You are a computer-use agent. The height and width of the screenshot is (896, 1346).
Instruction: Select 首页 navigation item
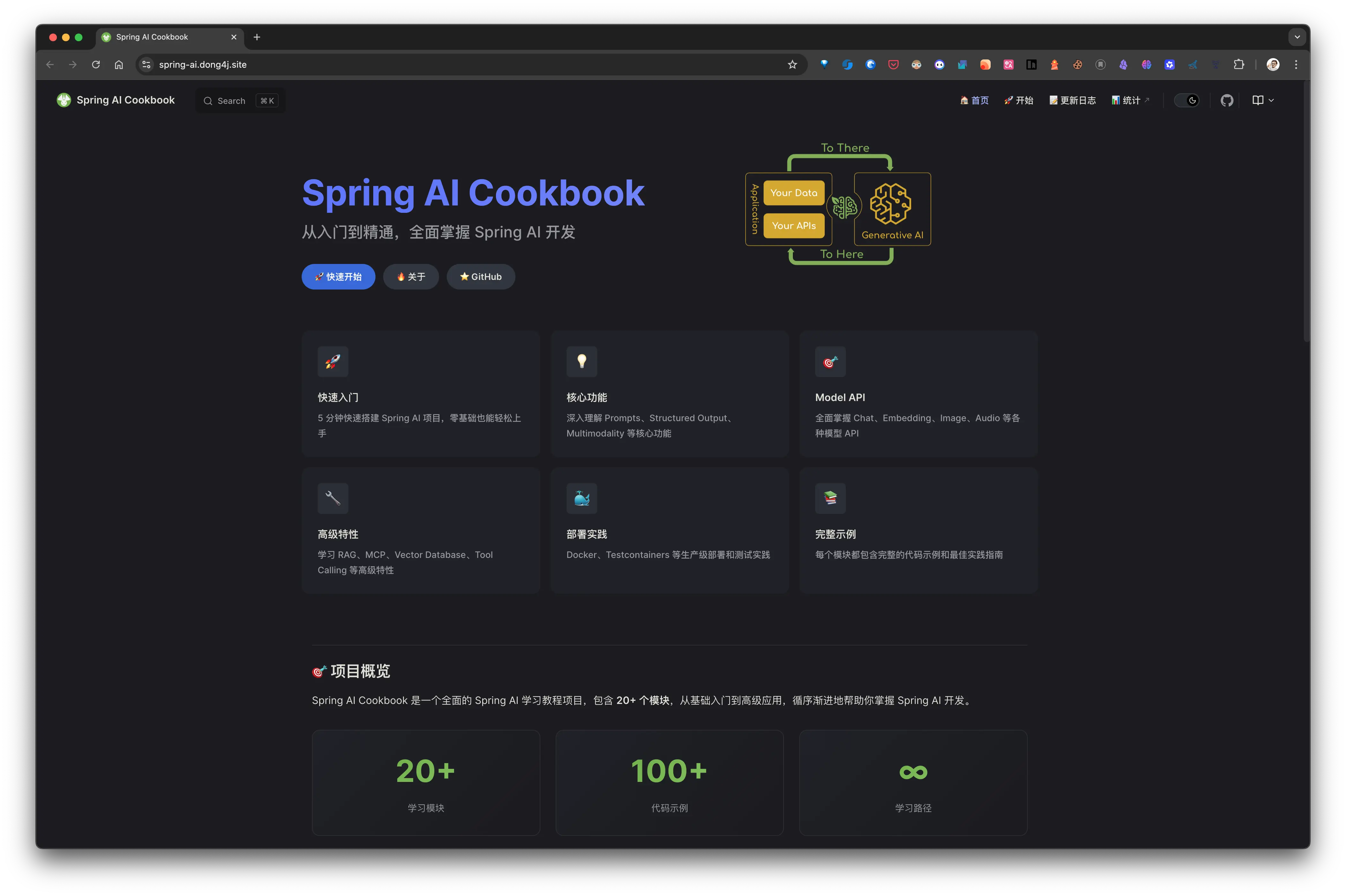click(974, 101)
